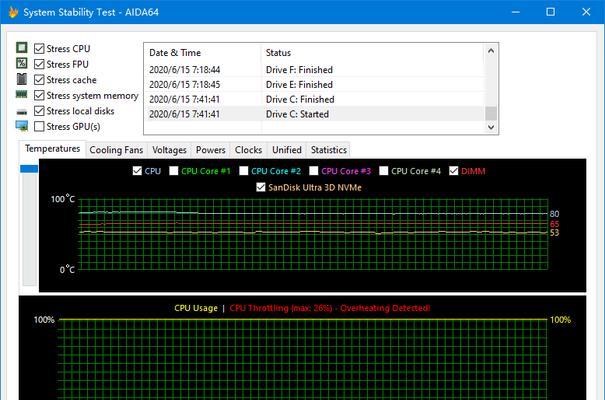Click the RAM module icon beside Stress system memory
Viewport: 605px width, 400px height.
(x=22, y=95)
